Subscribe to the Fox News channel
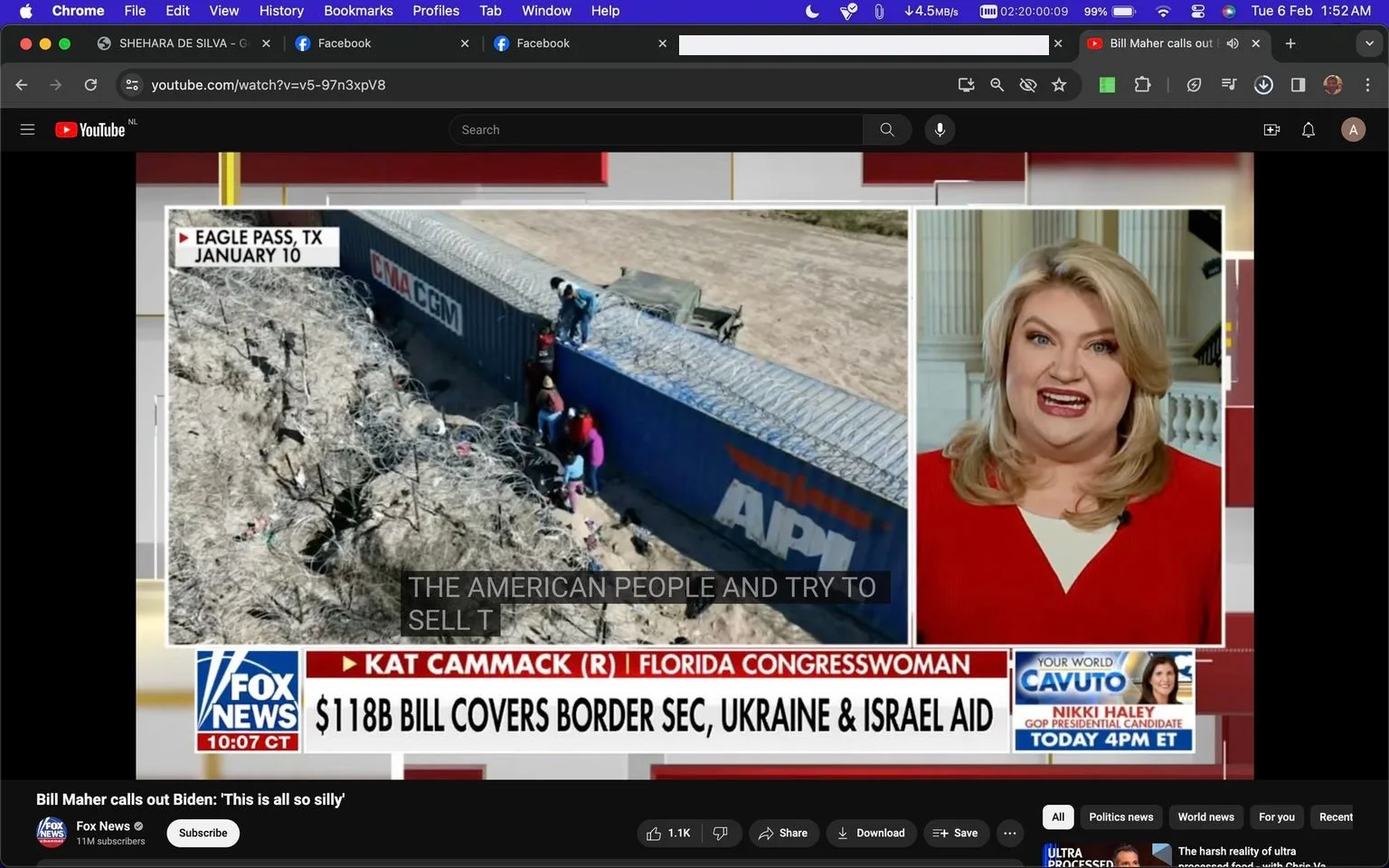Image resolution: width=1389 pixels, height=868 pixels. point(203,833)
